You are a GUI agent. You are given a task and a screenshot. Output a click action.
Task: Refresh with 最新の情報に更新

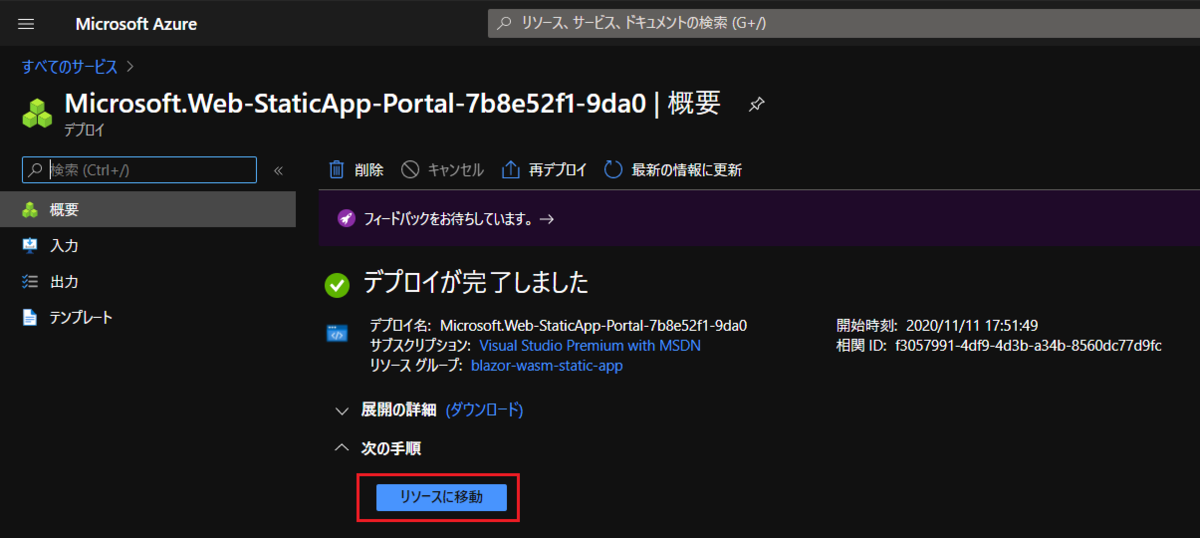(673, 170)
